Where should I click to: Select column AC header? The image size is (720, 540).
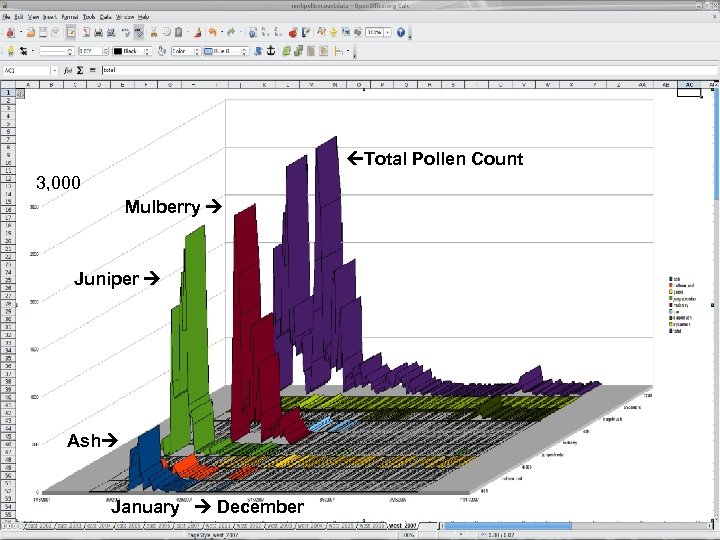click(x=689, y=84)
